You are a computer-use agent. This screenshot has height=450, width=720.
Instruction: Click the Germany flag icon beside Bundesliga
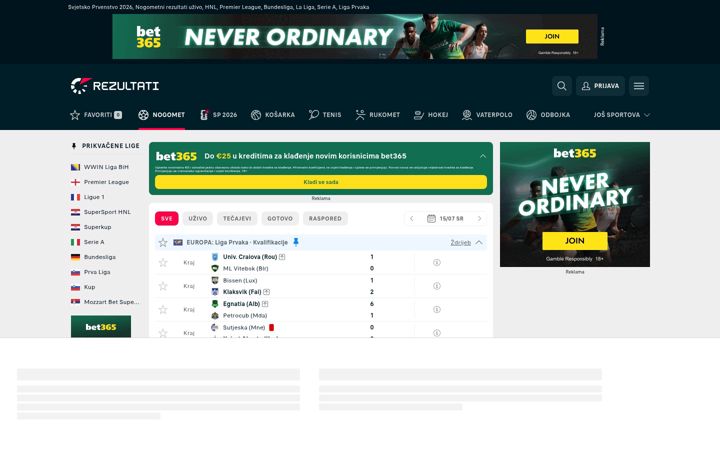[x=75, y=257]
